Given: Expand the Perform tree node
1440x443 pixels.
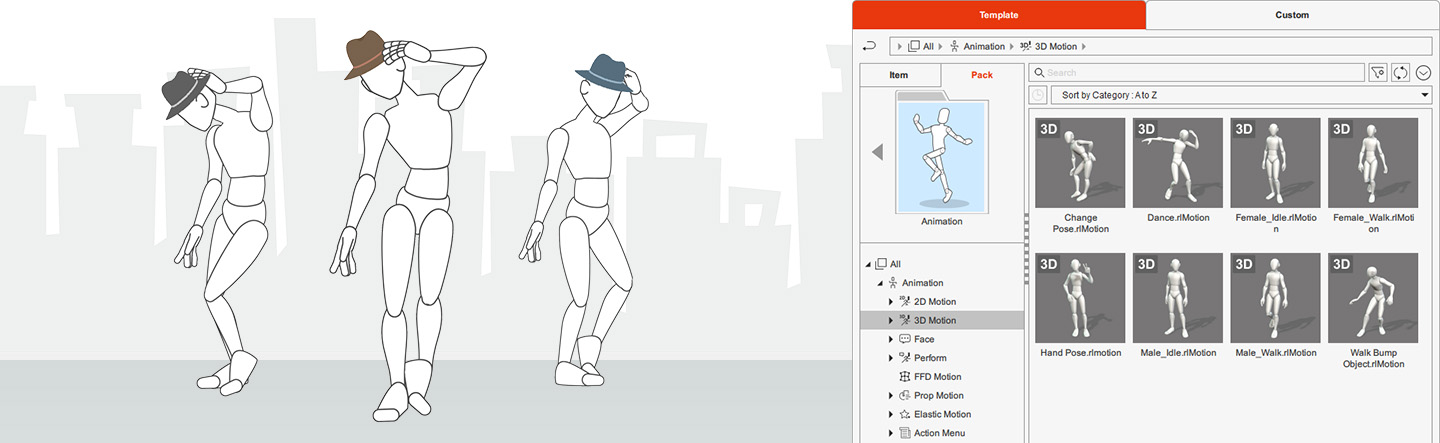Looking at the screenshot, I should point(891,358).
